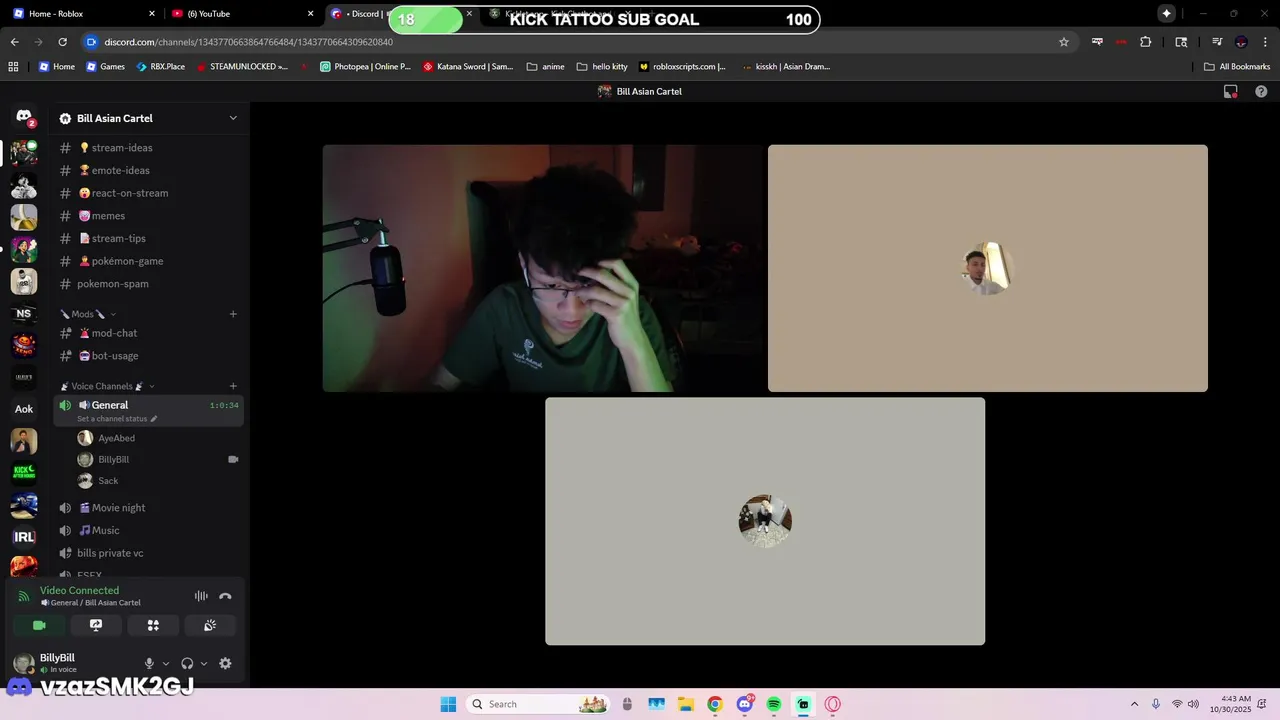1280x720 pixels.
Task: Open Discord help question mark
Action: pos(1261,91)
